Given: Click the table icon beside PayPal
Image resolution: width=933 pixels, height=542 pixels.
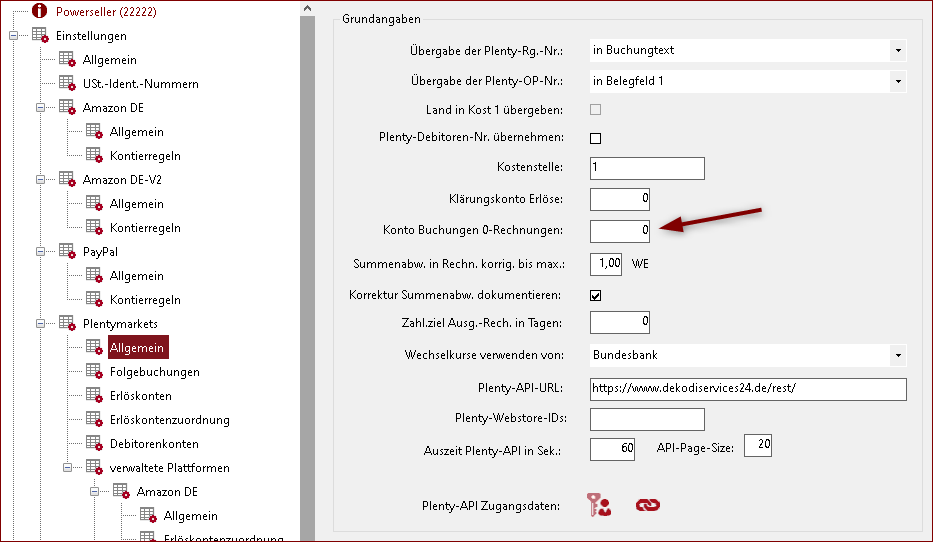Looking at the screenshot, I should tap(68, 251).
